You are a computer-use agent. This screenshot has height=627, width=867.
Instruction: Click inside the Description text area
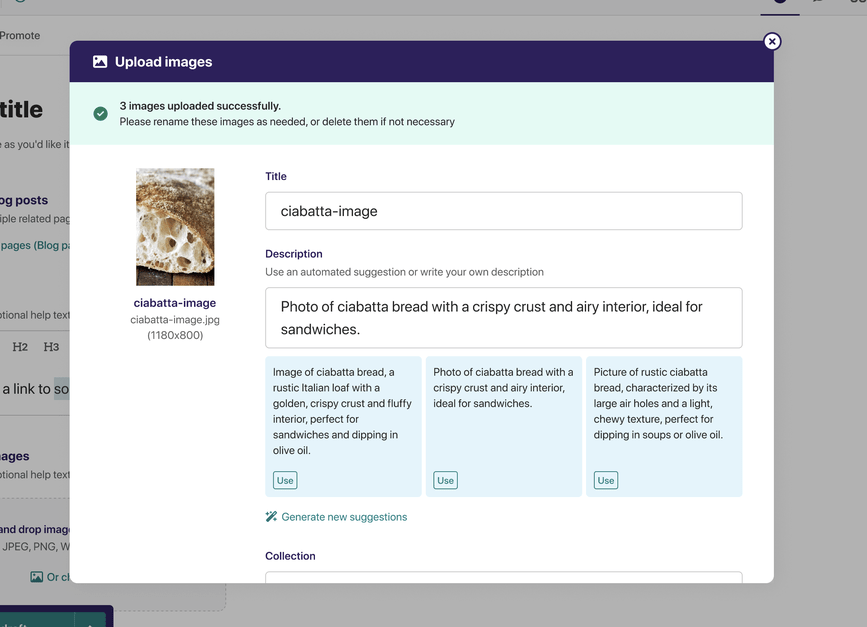(503, 318)
